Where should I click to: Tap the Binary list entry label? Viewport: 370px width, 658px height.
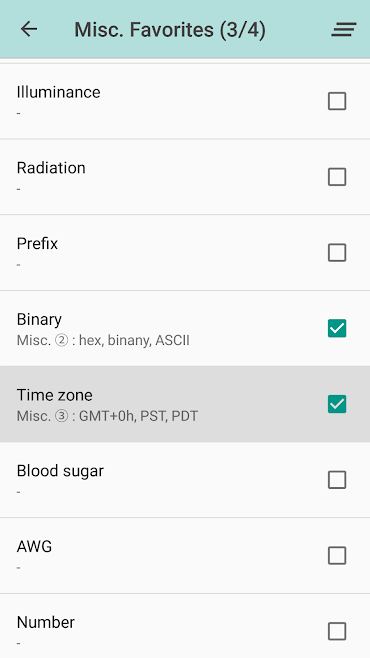click(39, 319)
